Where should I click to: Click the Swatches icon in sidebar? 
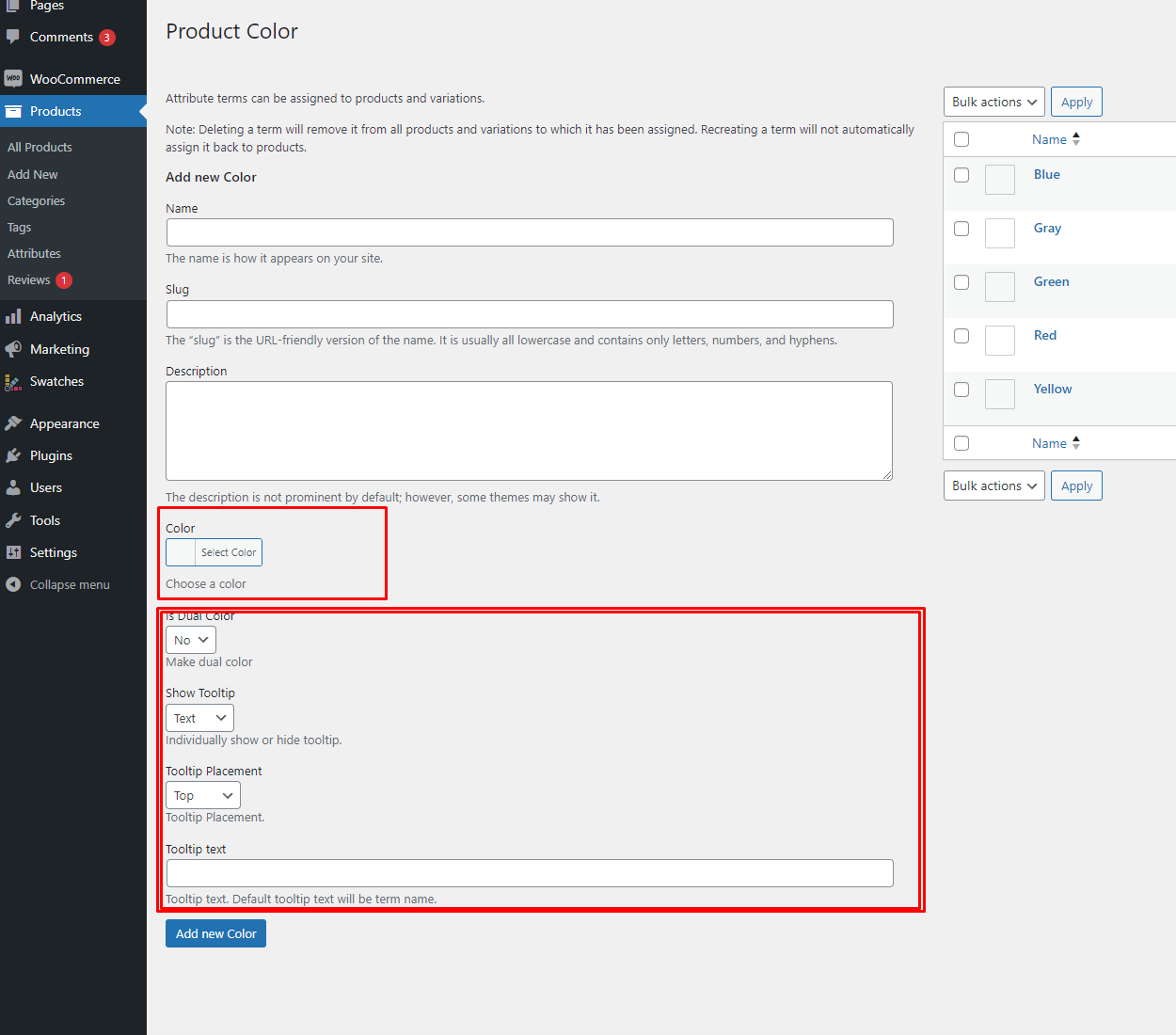coord(13,381)
